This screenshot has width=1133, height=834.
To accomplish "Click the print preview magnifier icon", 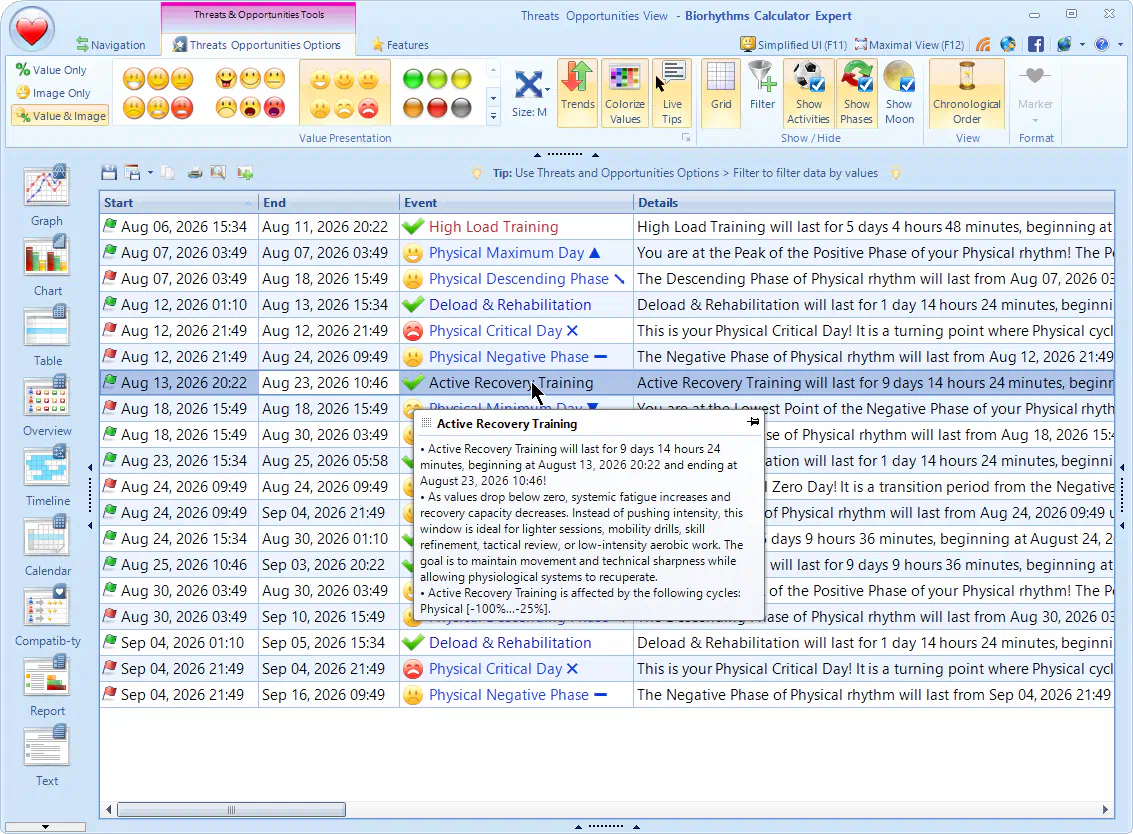I will (x=217, y=173).
